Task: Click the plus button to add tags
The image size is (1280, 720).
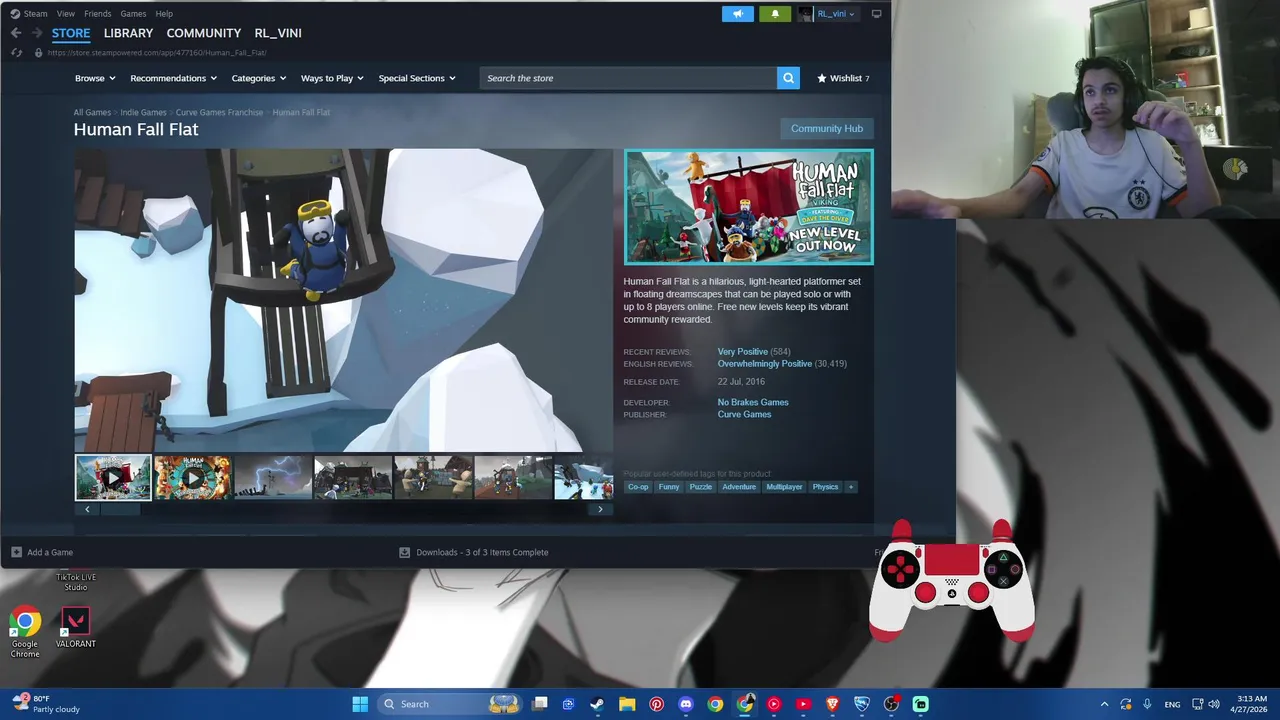Action: (851, 487)
